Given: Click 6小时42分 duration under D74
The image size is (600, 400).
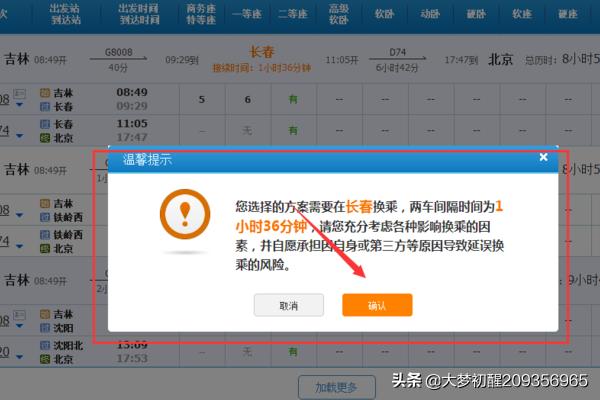Looking at the screenshot, I should pyautogui.click(x=397, y=68).
